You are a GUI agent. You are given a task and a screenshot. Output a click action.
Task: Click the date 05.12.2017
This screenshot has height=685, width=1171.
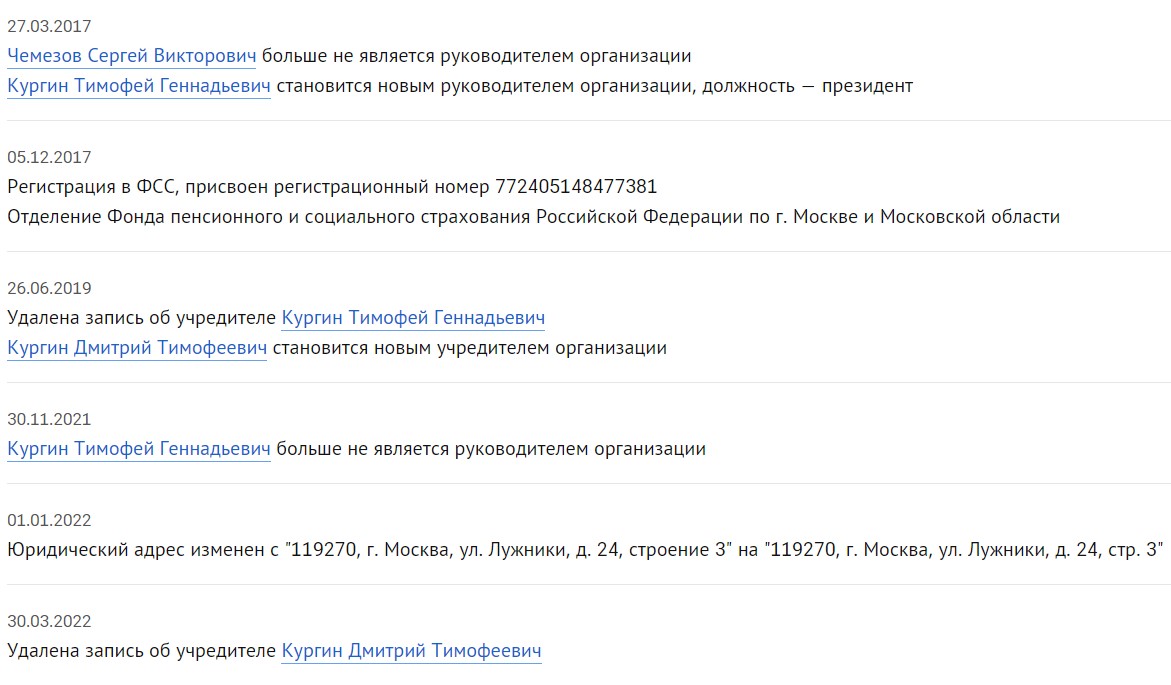point(49,157)
